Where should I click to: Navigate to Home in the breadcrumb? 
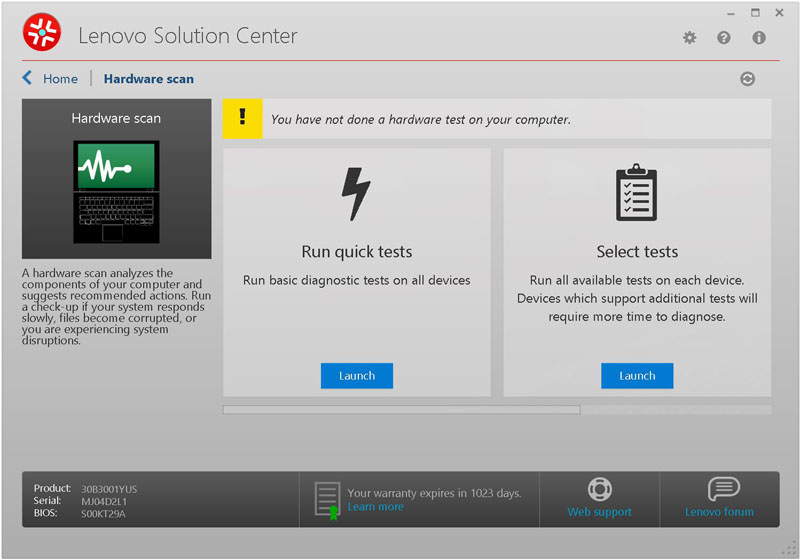point(60,79)
